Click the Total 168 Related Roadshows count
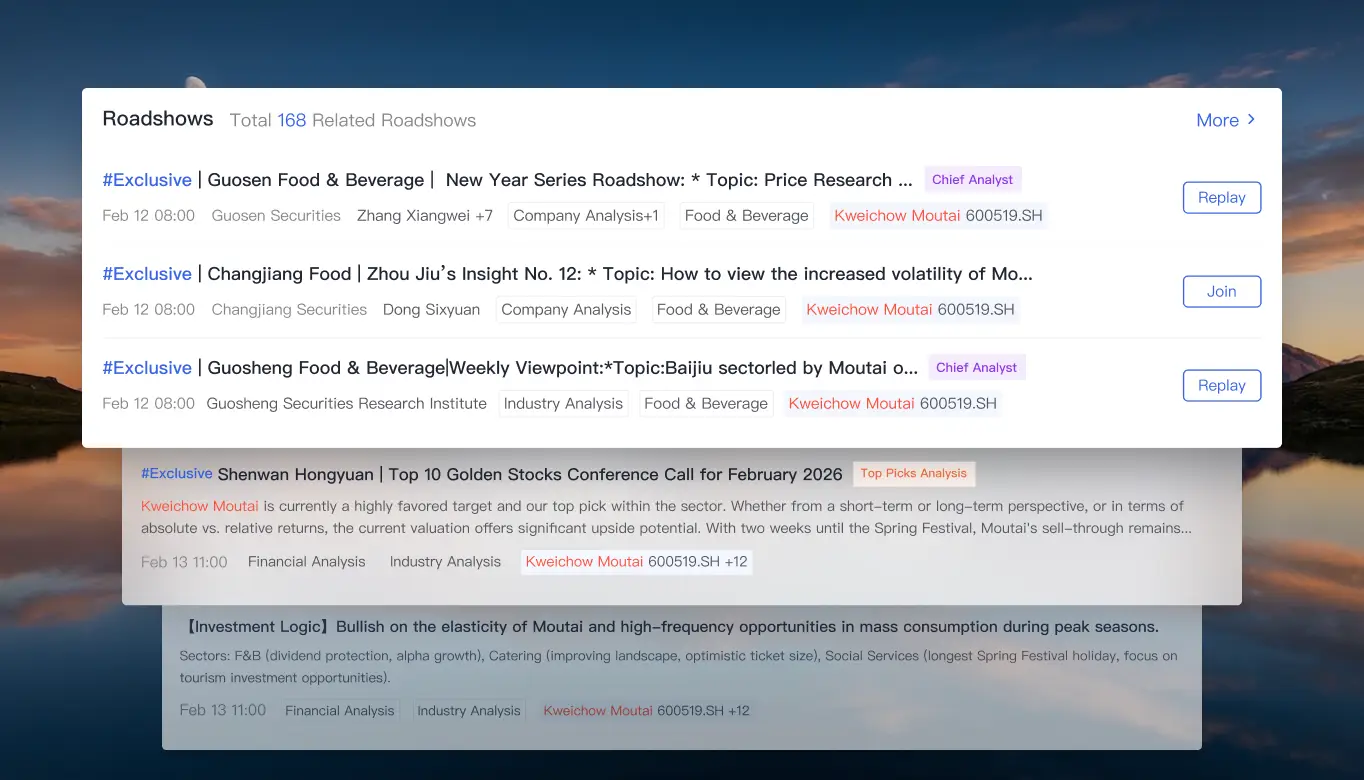Image resolution: width=1364 pixels, height=780 pixels. (353, 120)
